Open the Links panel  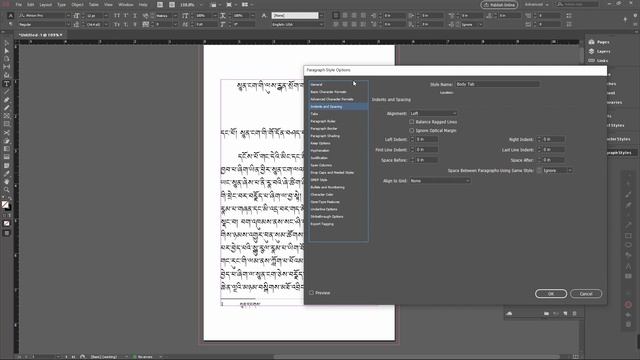598,60
